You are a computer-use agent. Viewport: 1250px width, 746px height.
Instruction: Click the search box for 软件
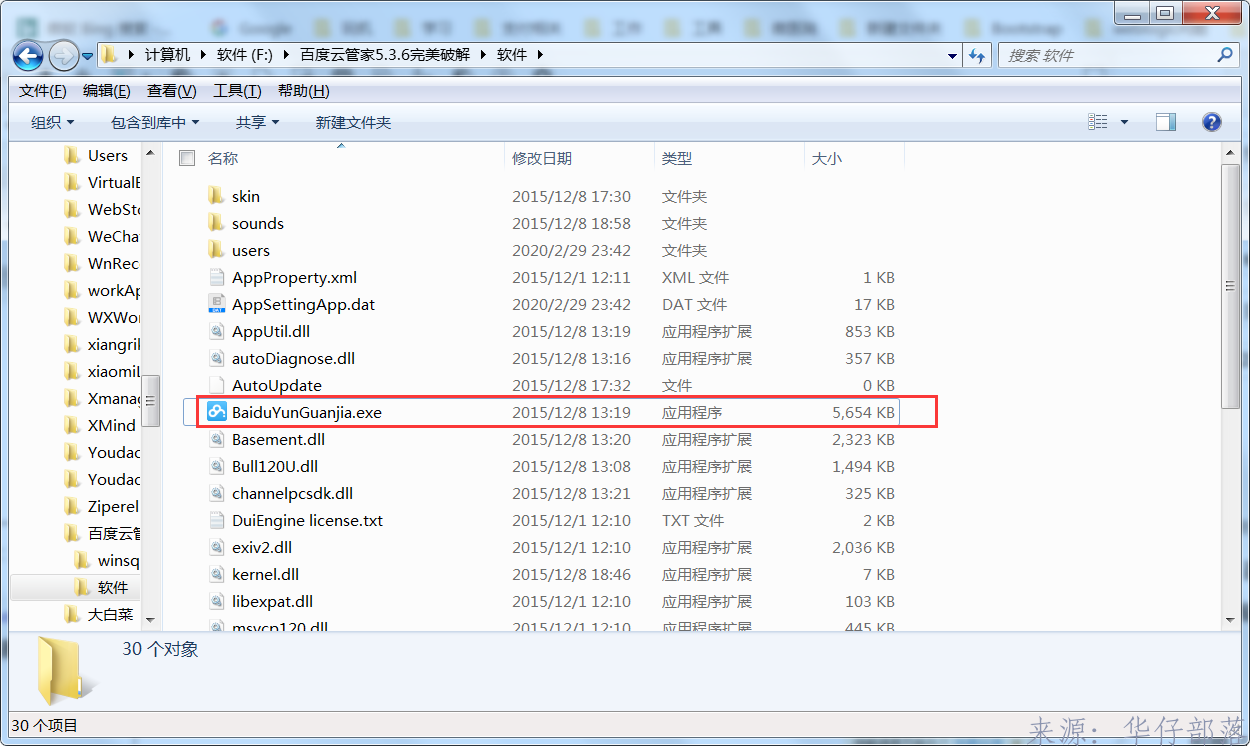1107,55
